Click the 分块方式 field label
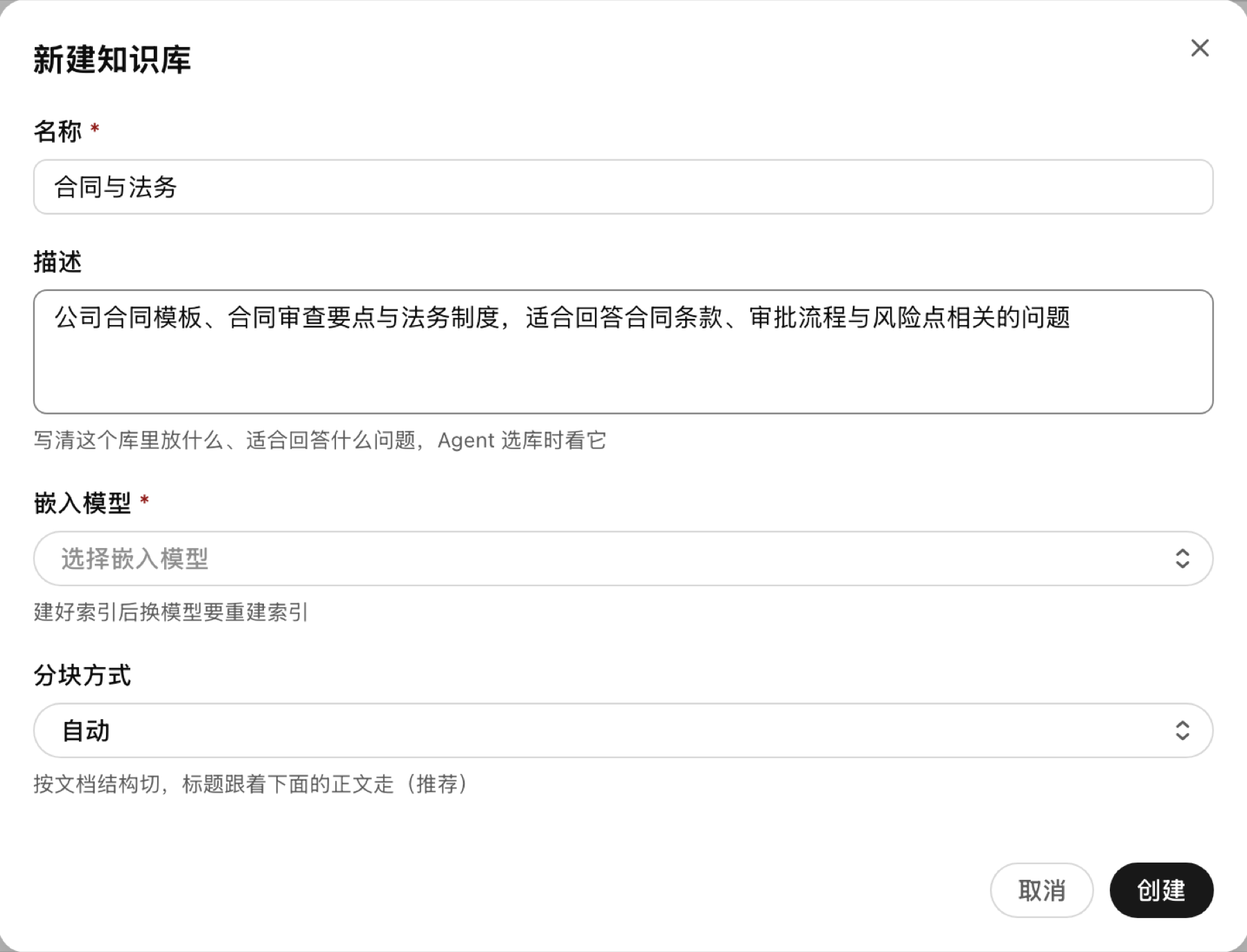The height and width of the screenshot is (952, 1247). 82,675
